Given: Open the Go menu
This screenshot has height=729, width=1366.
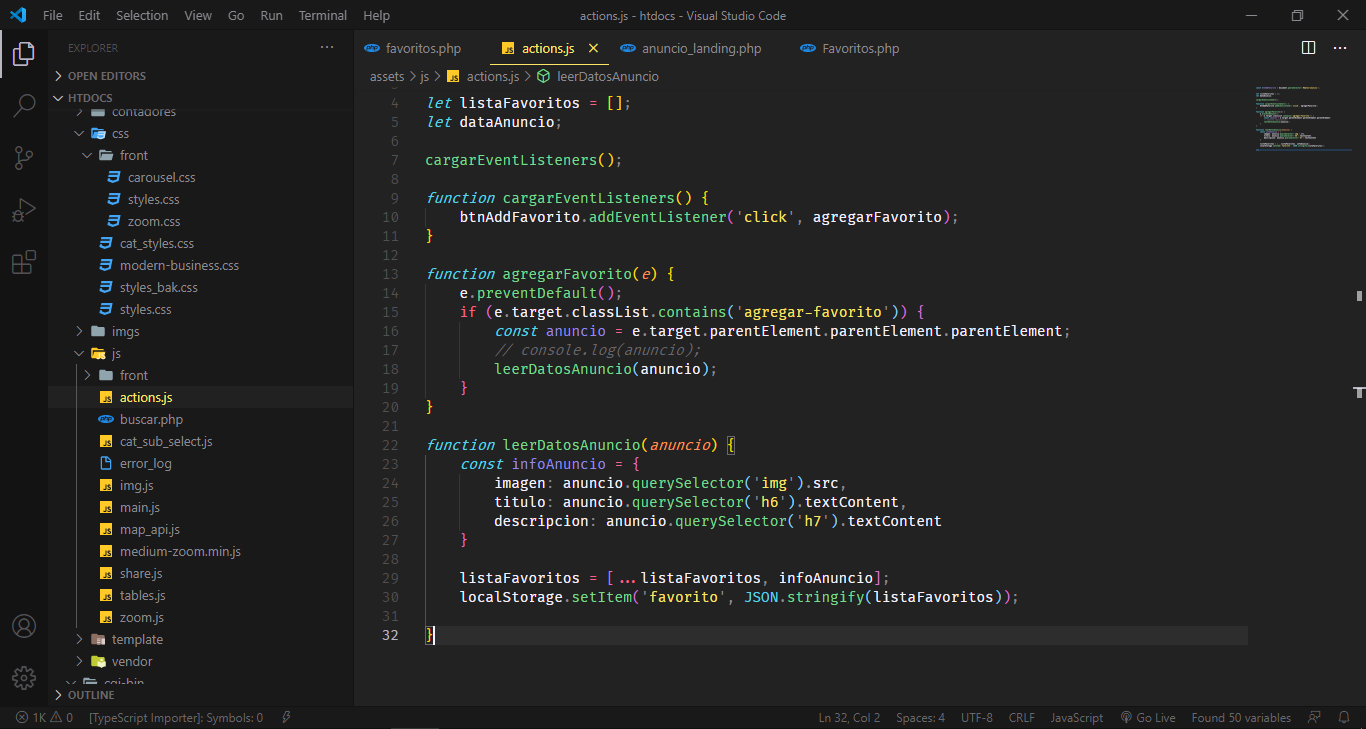Looking at the screenshot, I should click(x=236, y=15).
